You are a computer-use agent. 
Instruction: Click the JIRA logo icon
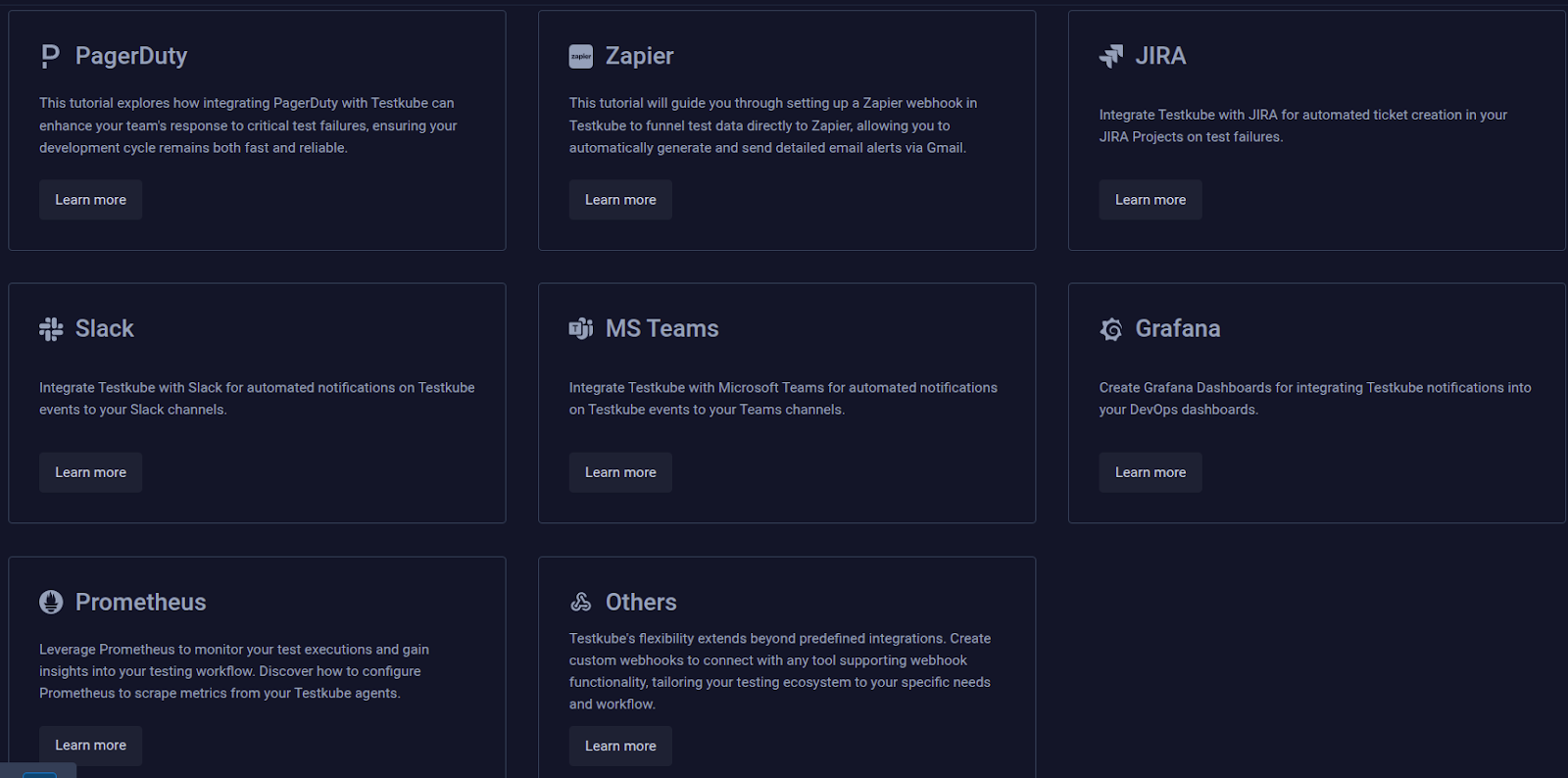point(1110,57)
